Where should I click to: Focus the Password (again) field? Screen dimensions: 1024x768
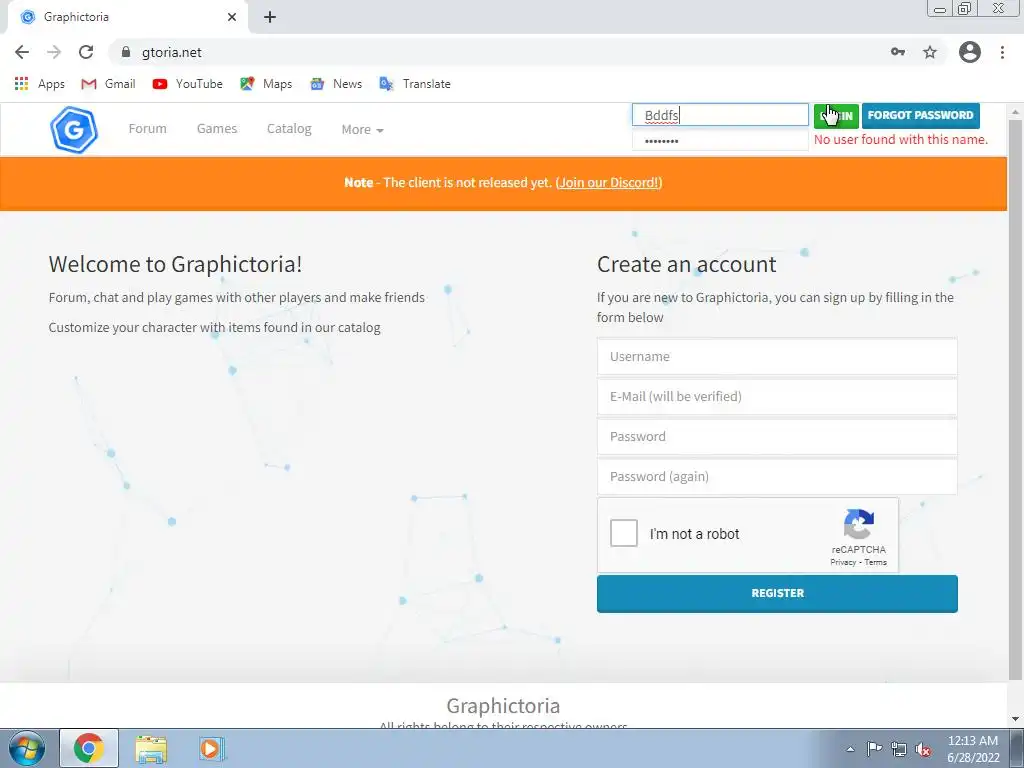pyautogui.click(x=777, y=476)
